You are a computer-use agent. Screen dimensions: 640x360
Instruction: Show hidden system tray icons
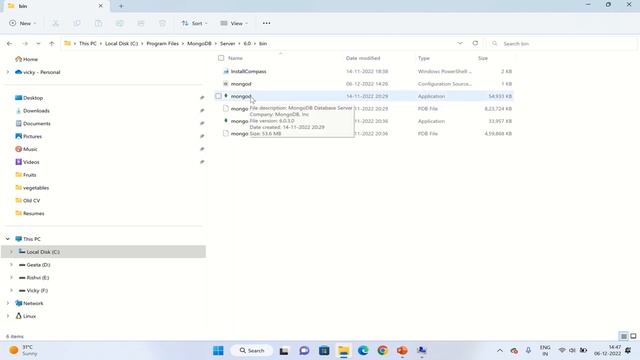[500, 350]
